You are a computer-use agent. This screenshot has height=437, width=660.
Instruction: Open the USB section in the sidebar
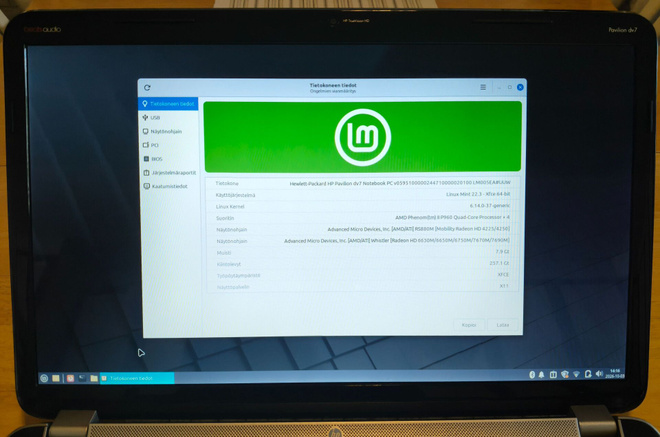click(168, 117)
